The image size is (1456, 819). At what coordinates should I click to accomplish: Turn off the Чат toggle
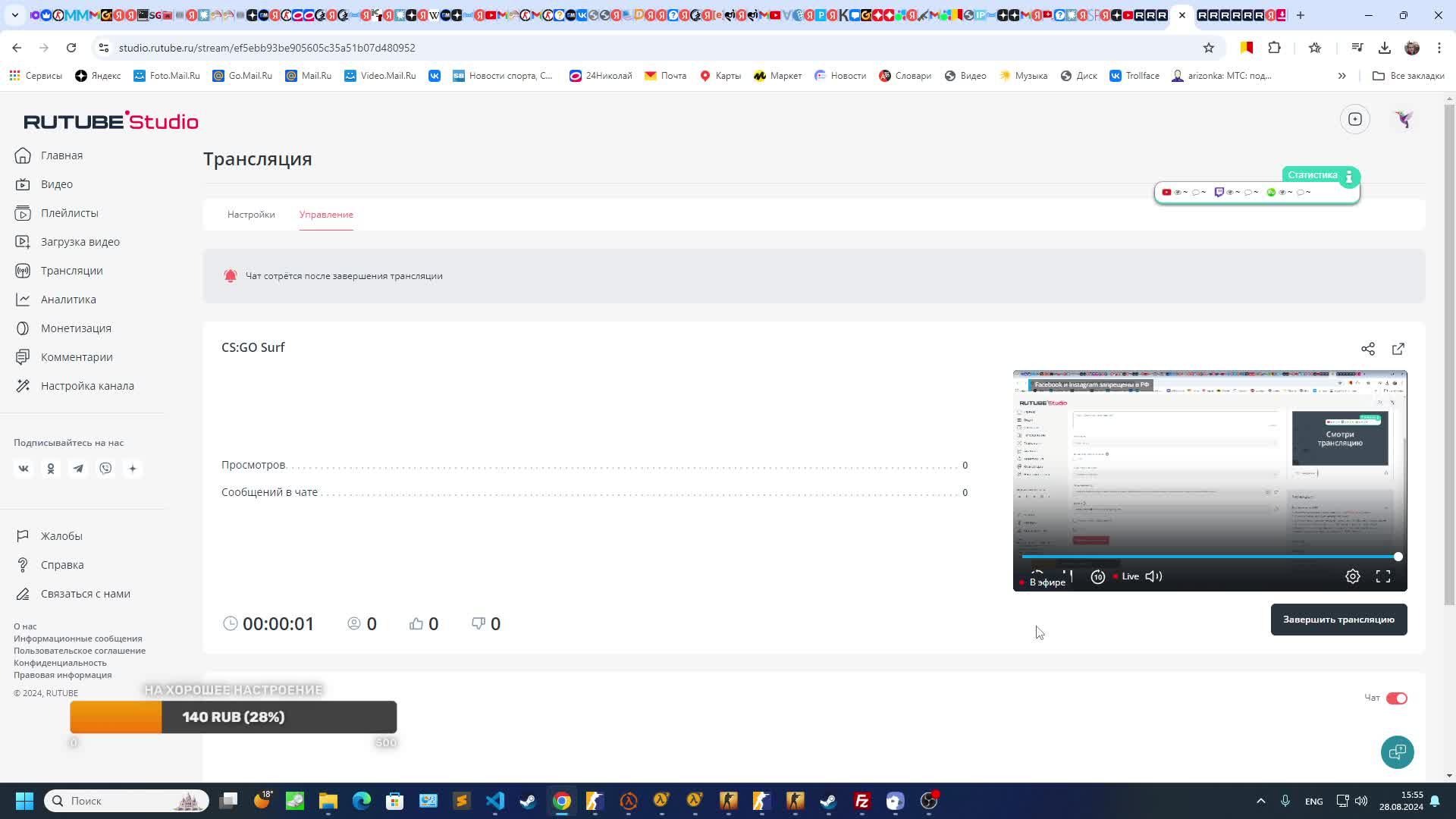[1397, 698]
